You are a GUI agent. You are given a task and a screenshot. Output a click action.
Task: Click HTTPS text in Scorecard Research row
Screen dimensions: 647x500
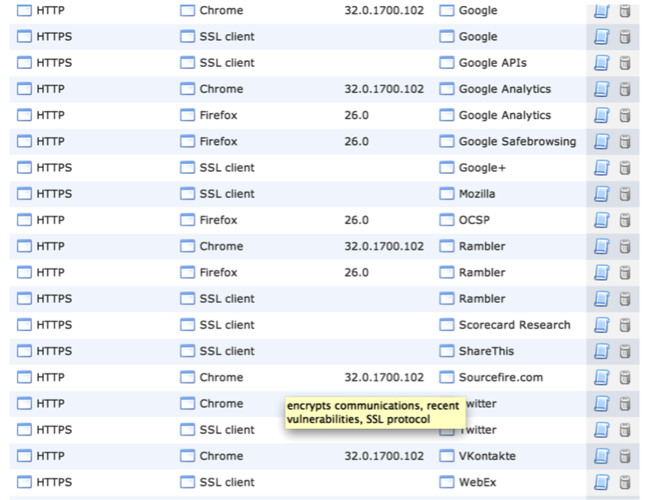click(54, 325)
